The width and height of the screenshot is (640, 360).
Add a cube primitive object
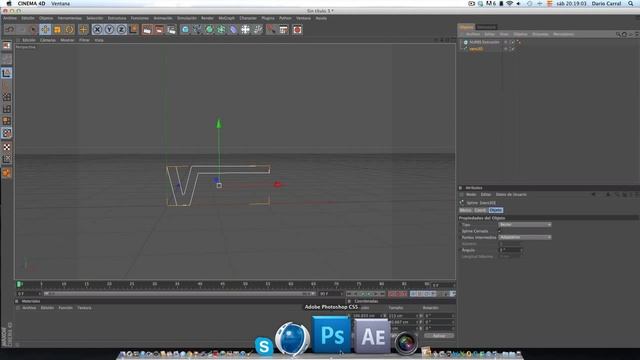[x=185, y=29]
